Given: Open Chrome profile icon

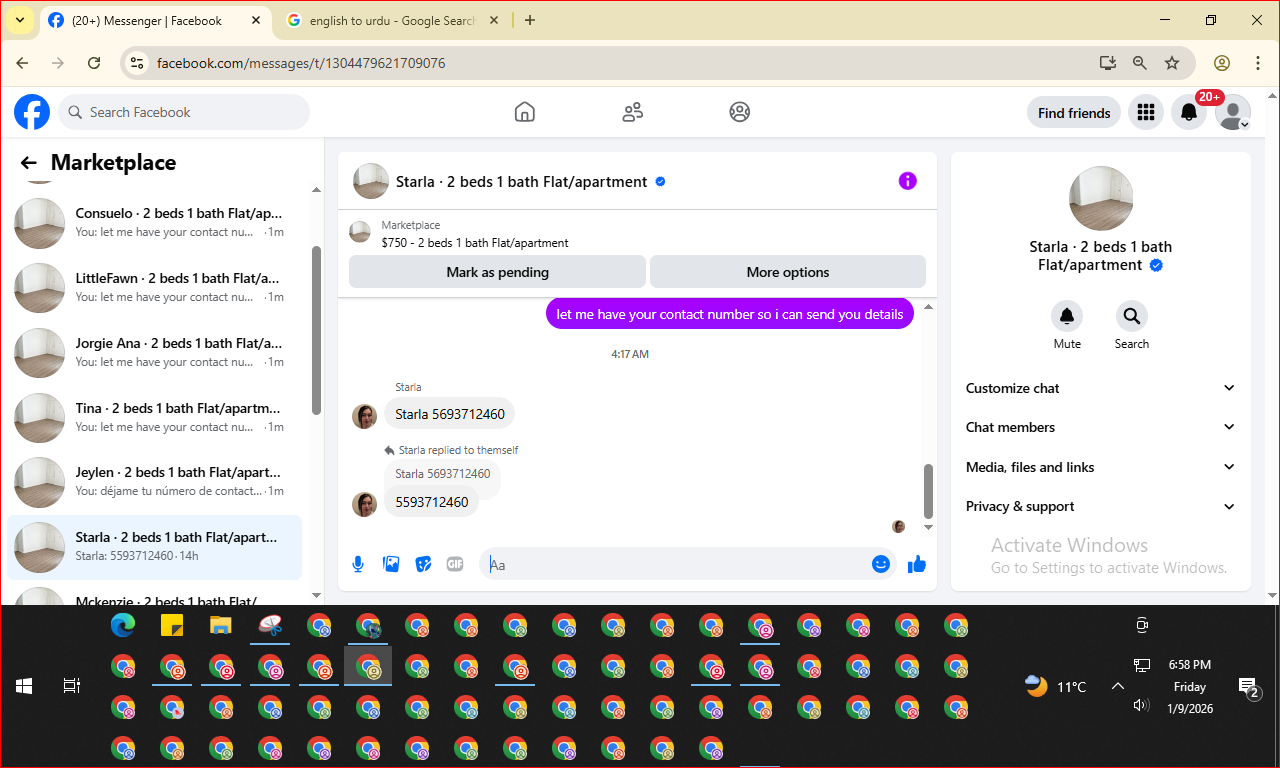Looking at the screenshot, I should tap(1222, 63).
